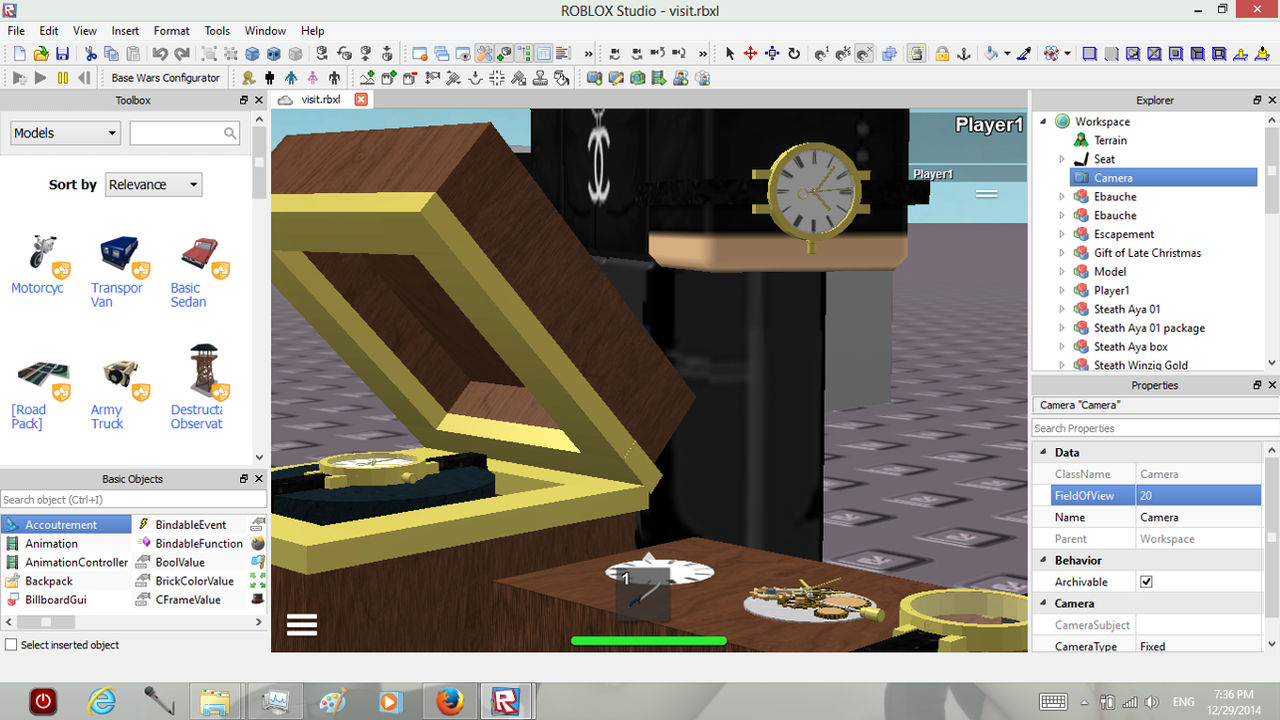Image resolution: width=1280 pixels, height=720 pixels.
Task: Activate the red Move tool
Action: click(750, 54)
